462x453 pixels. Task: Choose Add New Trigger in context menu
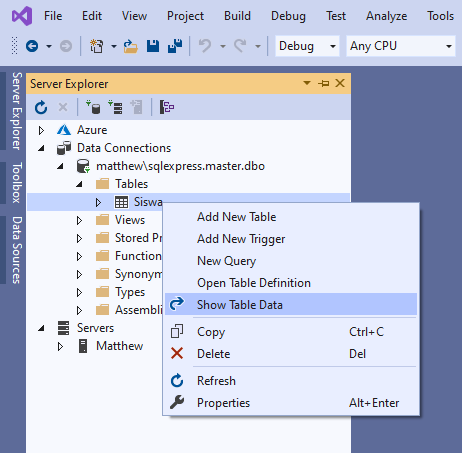pyautogui.click(x=291, y=239)
